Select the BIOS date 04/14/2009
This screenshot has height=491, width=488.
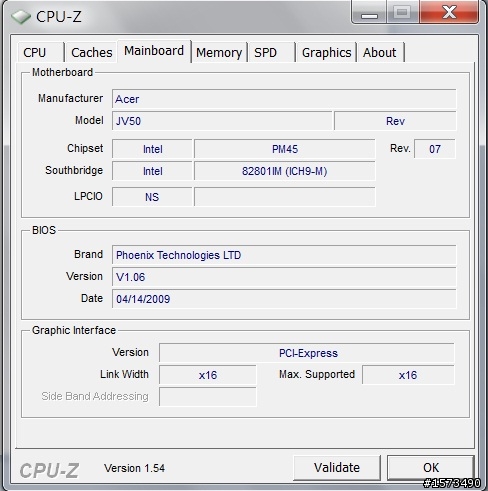pyautogui.click(x=284, y=299)
